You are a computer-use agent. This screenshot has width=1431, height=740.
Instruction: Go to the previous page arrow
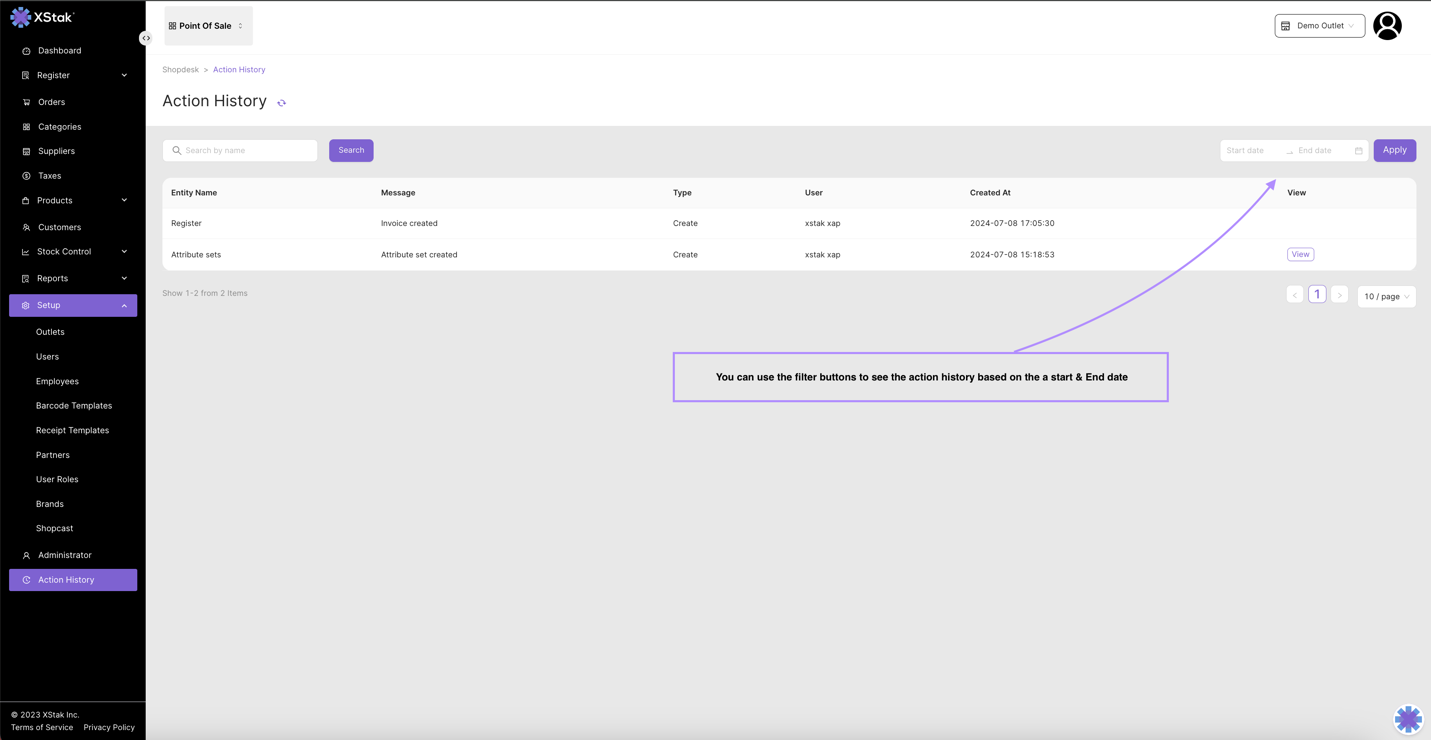click(1295, 295)
